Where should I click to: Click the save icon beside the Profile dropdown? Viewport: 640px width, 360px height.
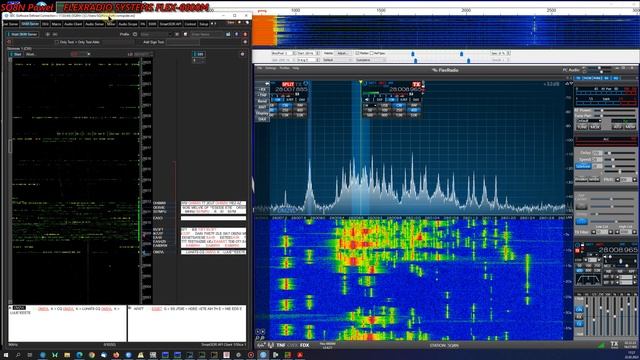[x=186, y=34]
